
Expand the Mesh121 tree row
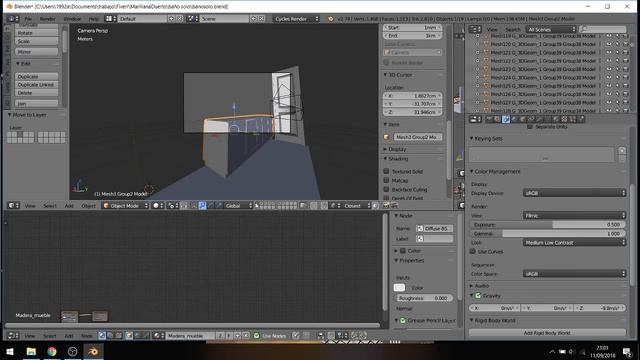[477, 53]
